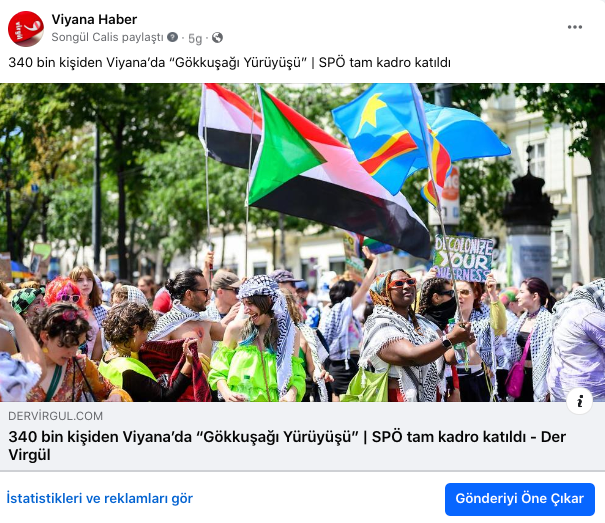Viewport: 605px width, 523px height.
Task: Open Songül Calis paylaştı profile link
Action: [107, 37]
